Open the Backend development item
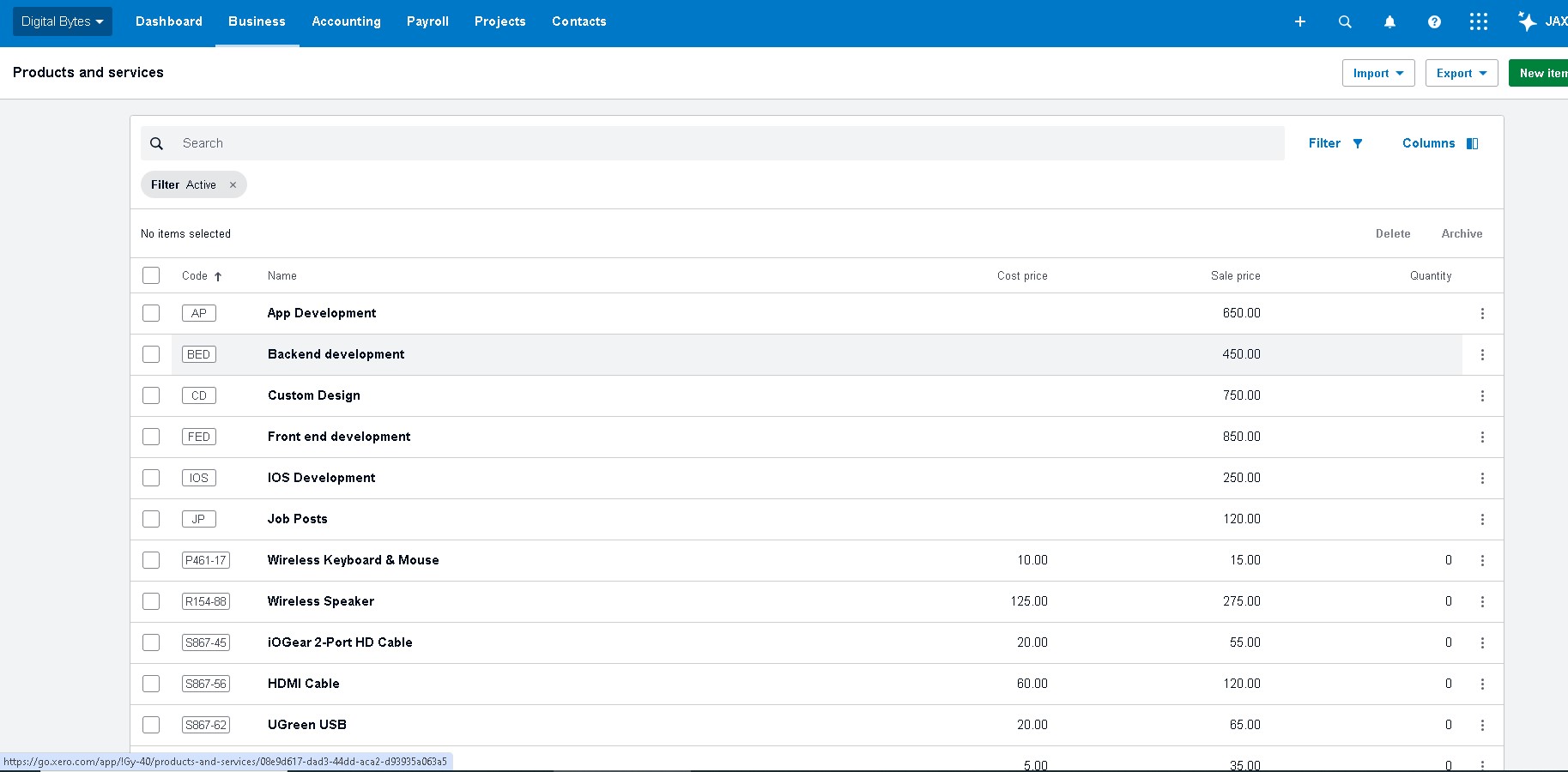1568x772 pixels. 336,354
